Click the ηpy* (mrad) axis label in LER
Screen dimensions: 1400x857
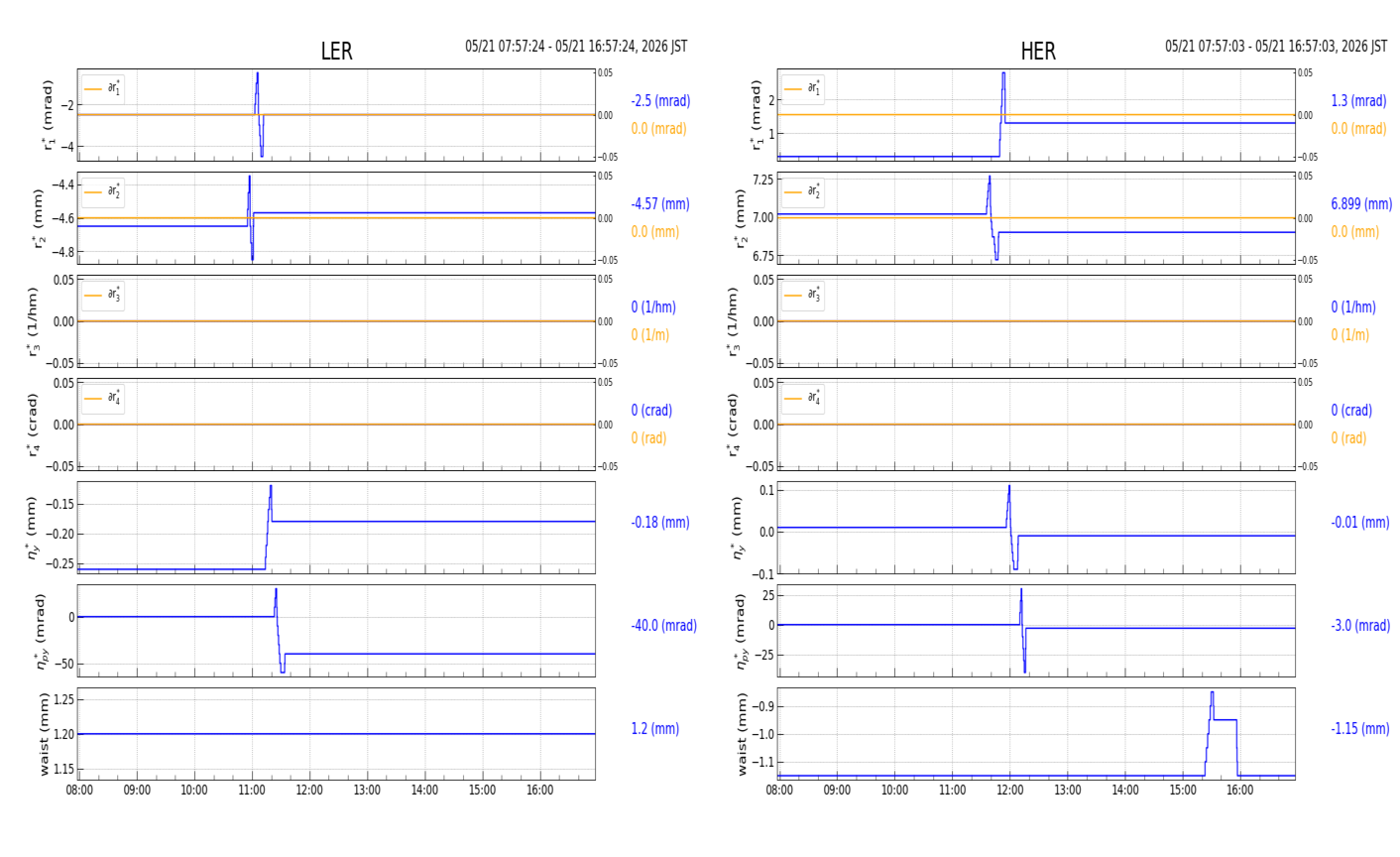(42, 631)
